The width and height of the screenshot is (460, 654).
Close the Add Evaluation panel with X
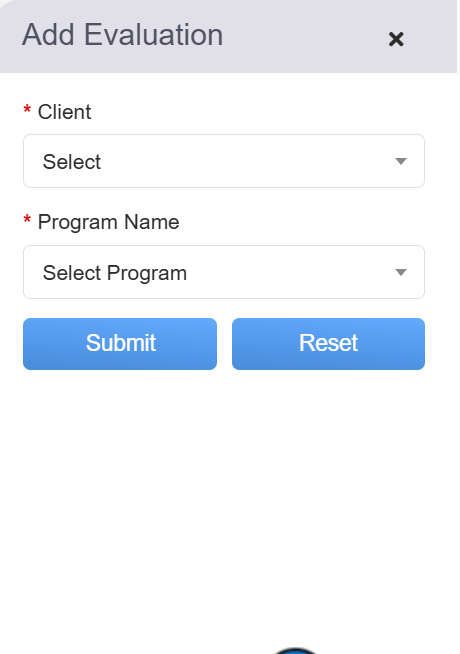click(x=396, y=39)
